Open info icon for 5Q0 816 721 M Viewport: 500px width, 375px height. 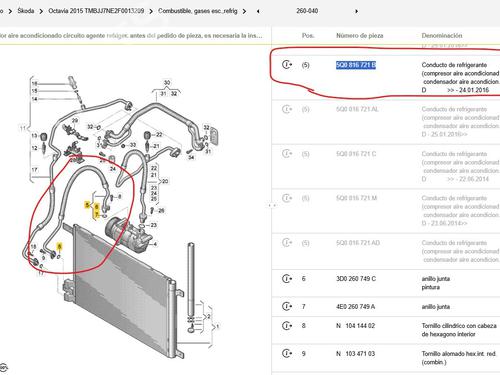coord(287,198)
